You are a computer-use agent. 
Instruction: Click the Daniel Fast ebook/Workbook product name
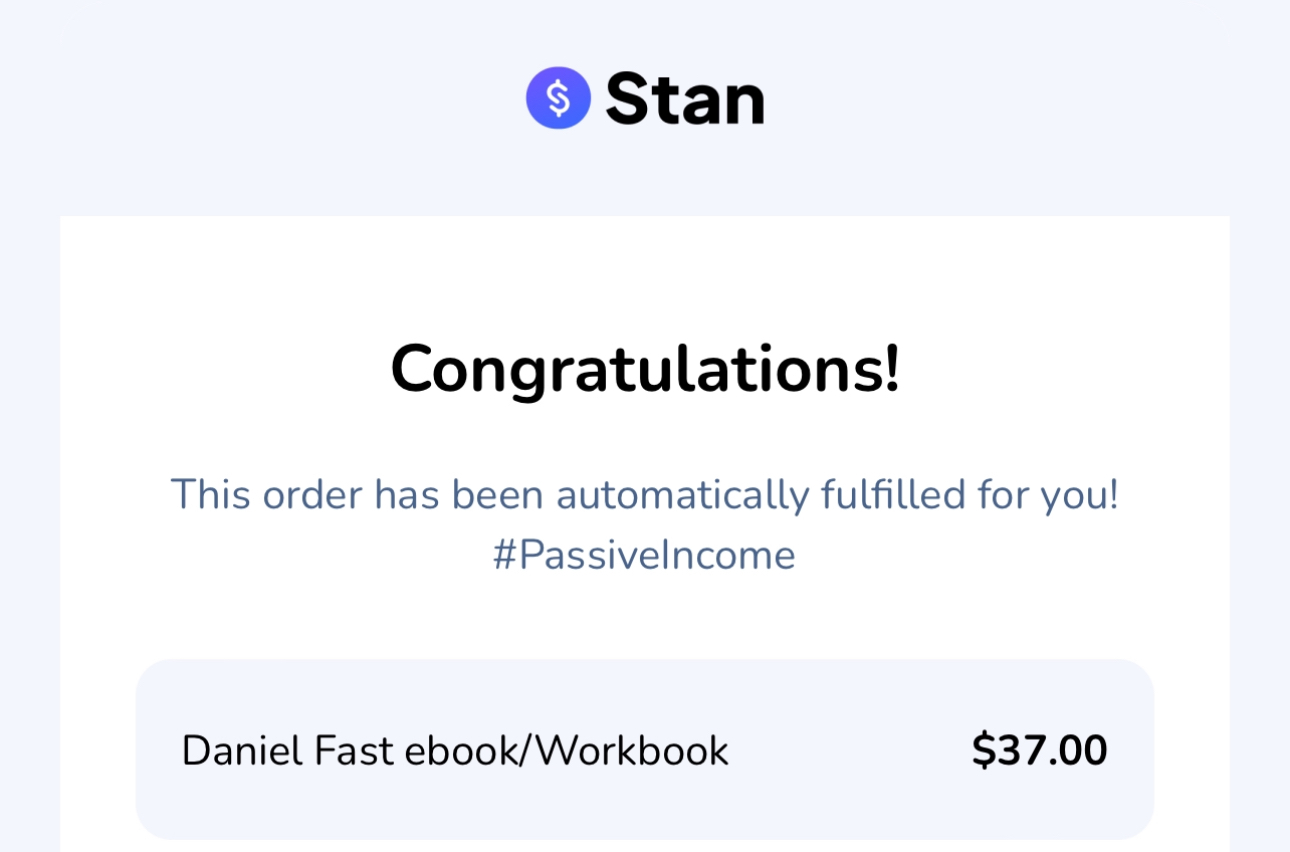(x=455, y=751)
